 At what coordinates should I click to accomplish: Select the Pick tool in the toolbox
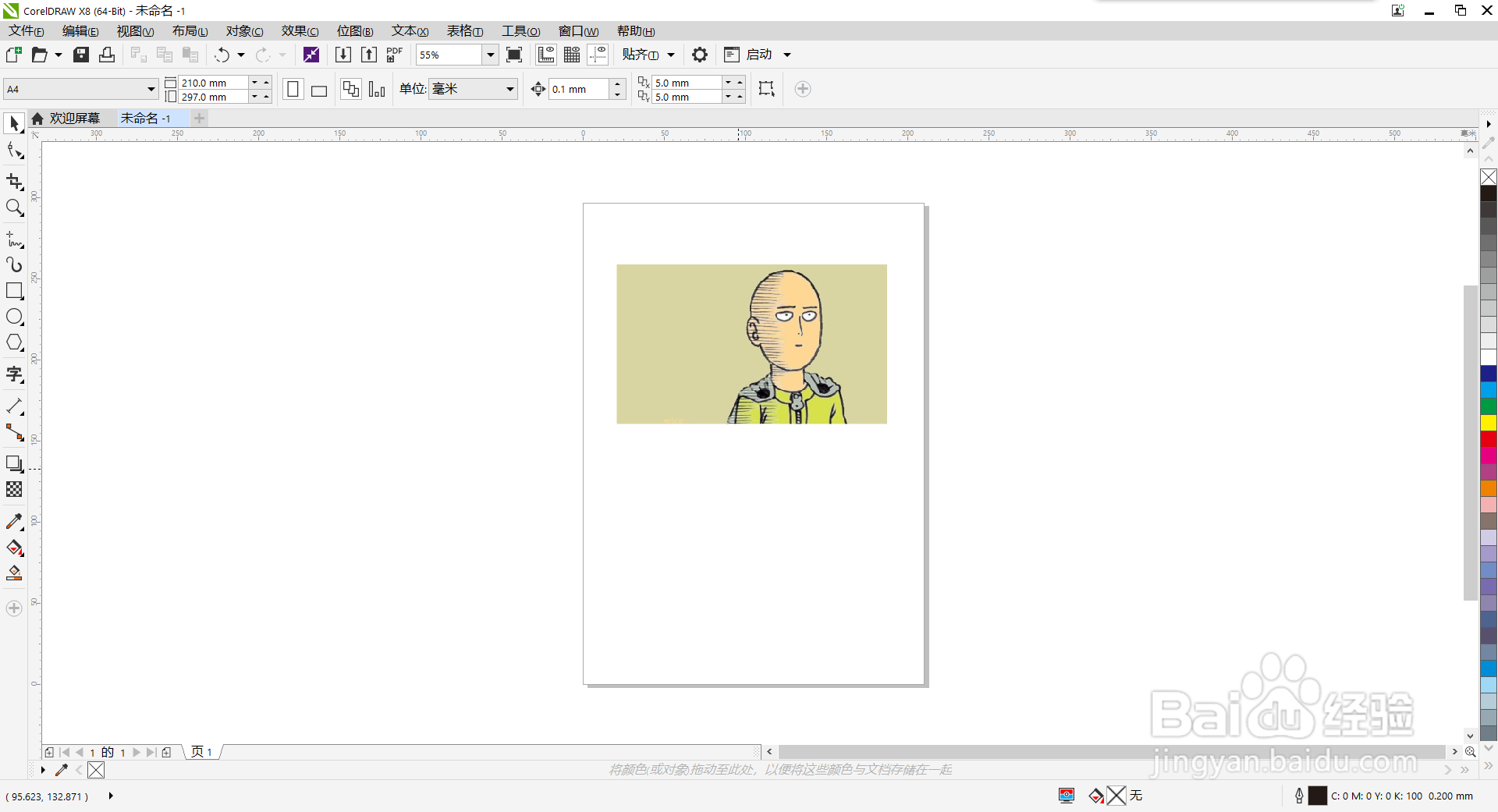(14, 123)
